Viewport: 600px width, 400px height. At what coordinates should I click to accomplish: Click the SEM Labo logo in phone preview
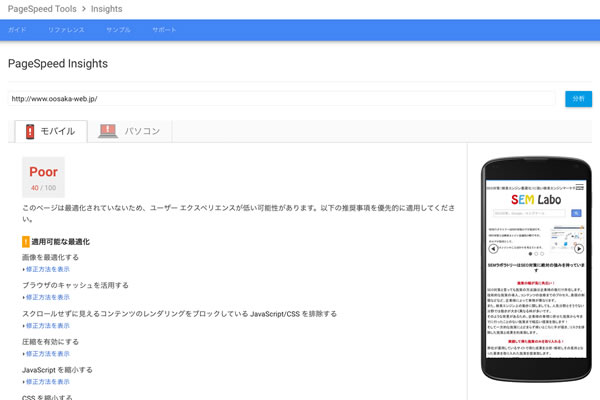536,199
